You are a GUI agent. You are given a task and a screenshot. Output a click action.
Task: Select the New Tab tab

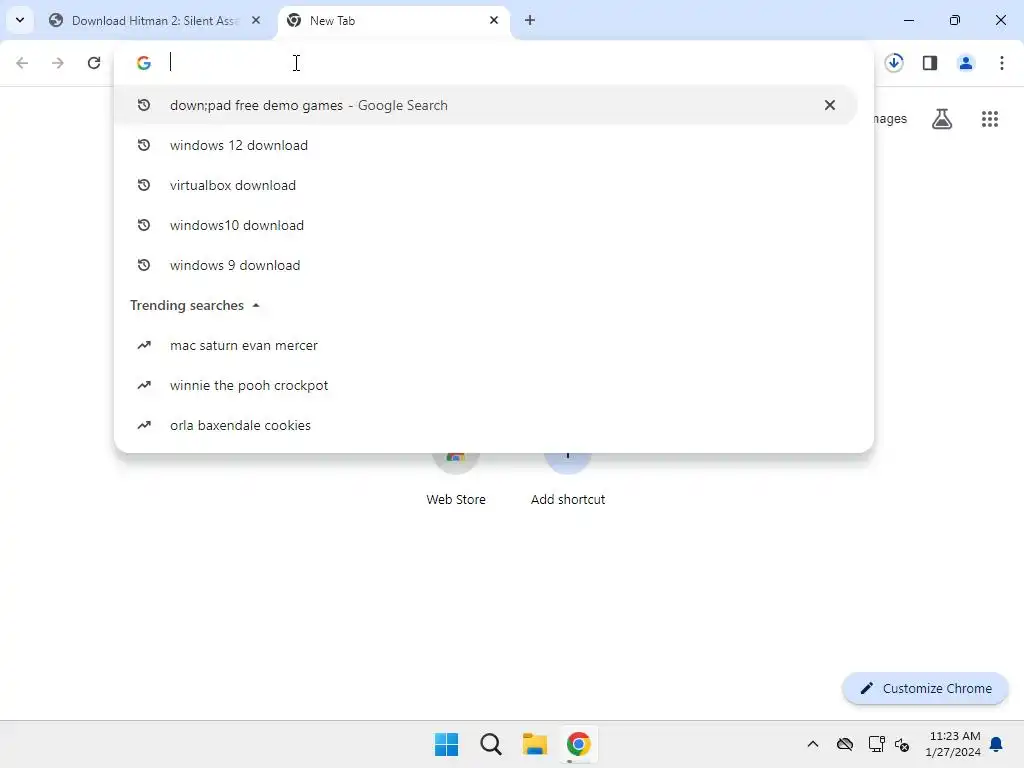tap(392, 21)
